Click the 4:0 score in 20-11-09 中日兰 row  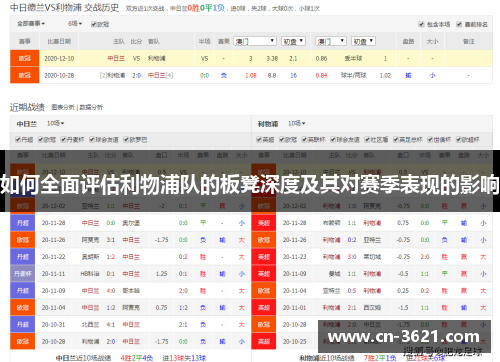pyautogui.click(x=111, y=291)
